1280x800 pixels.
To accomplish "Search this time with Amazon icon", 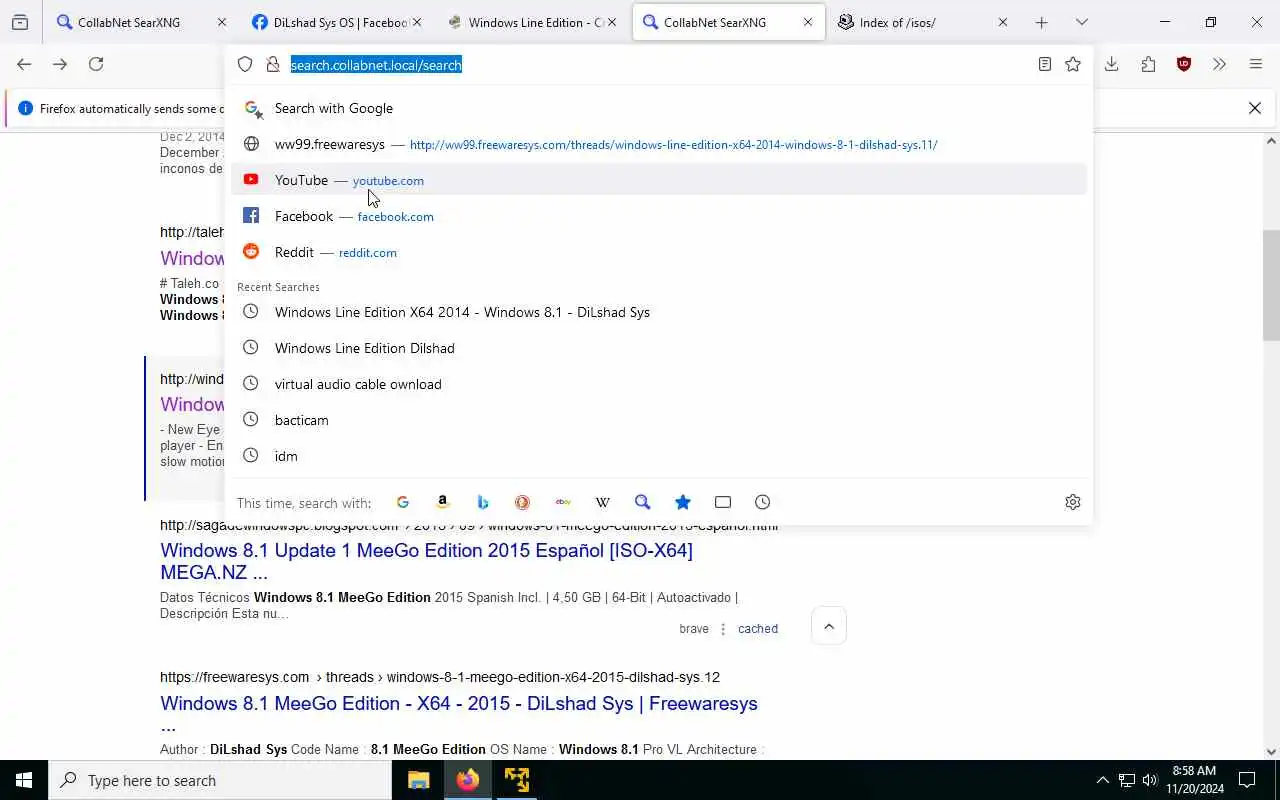I will [443, 502].
